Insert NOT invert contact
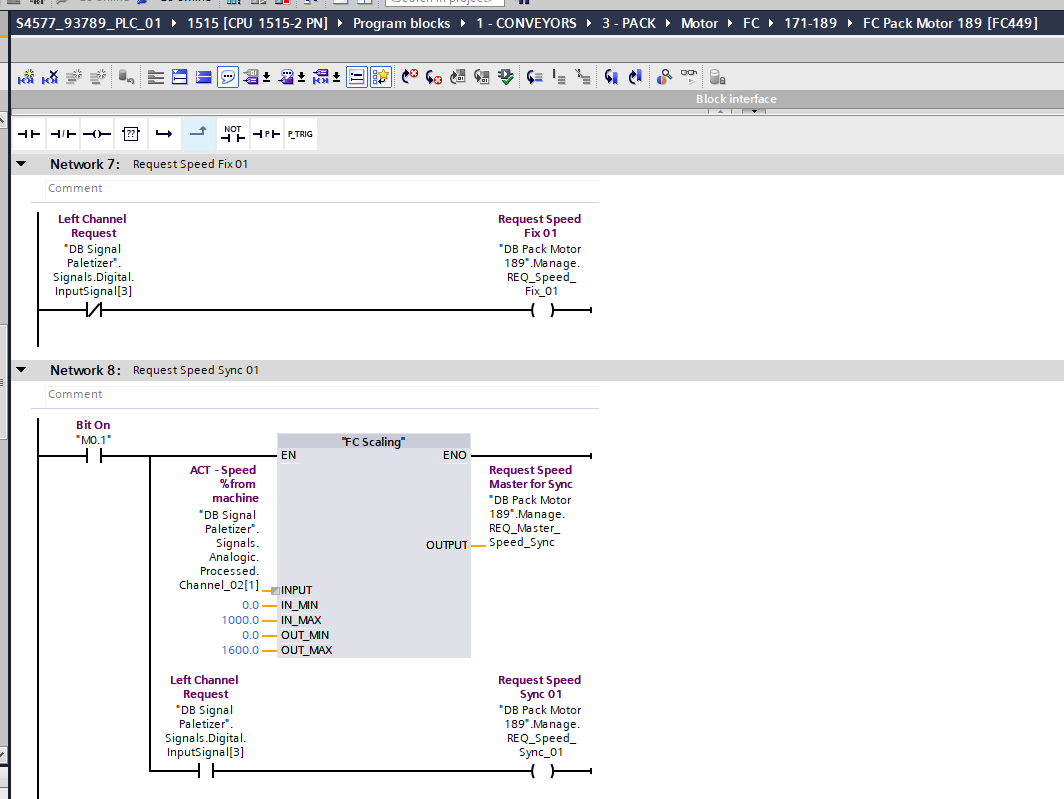1064x799 pixels. pos(233,134)
